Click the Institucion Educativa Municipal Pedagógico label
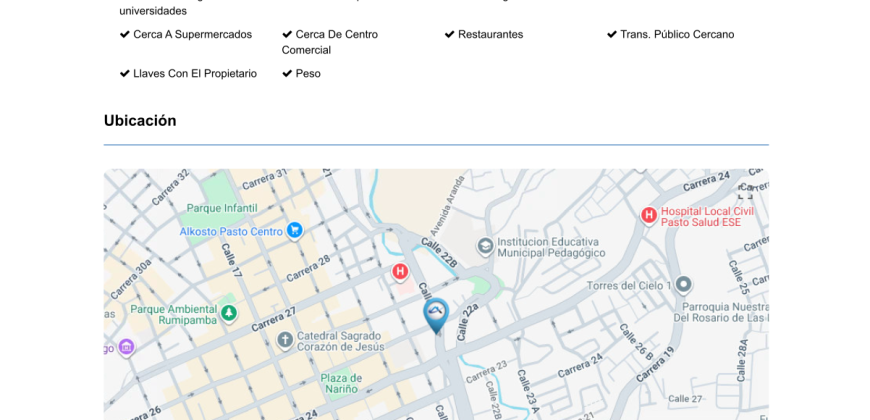 pyautogui.click(x=551, y=247)
